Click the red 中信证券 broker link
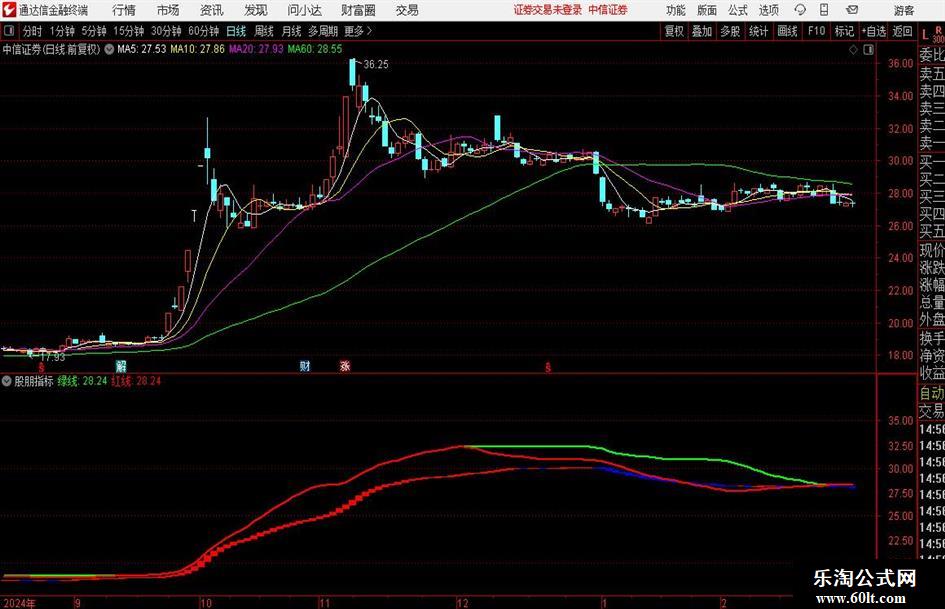 (608, 10)
